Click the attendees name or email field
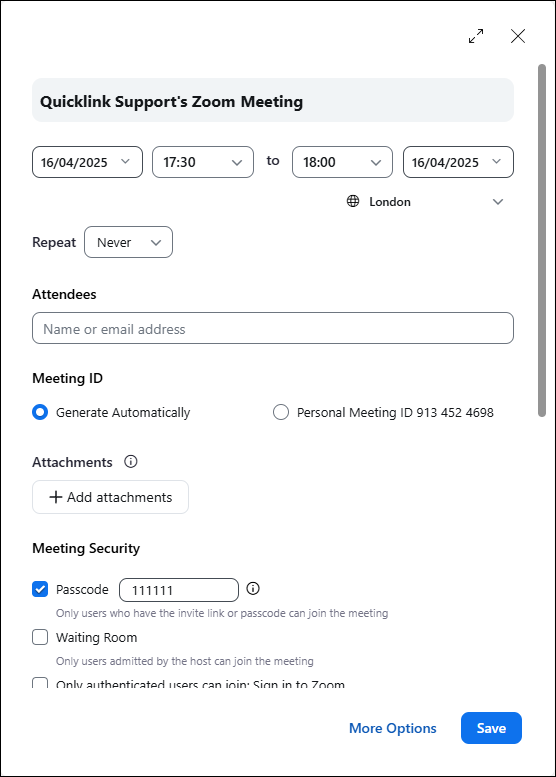 pyautogui.click(x=273, y=328)
